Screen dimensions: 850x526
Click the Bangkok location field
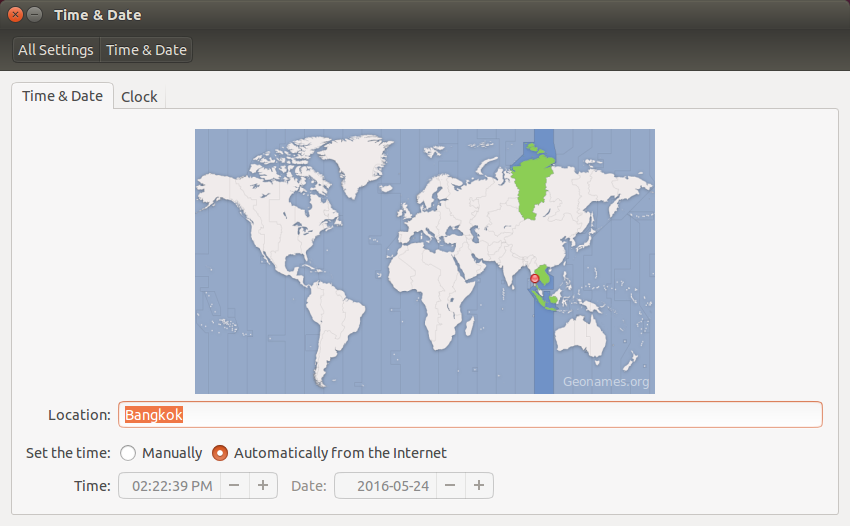[x=470, y=415]
